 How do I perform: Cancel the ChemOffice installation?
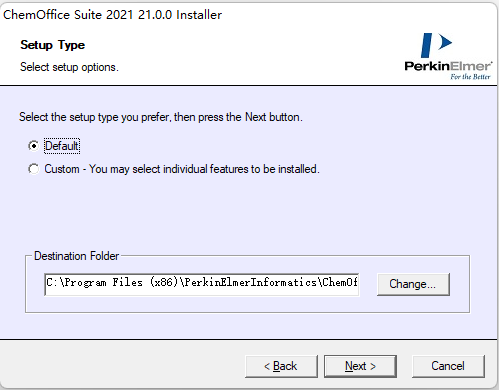(448, 366)
